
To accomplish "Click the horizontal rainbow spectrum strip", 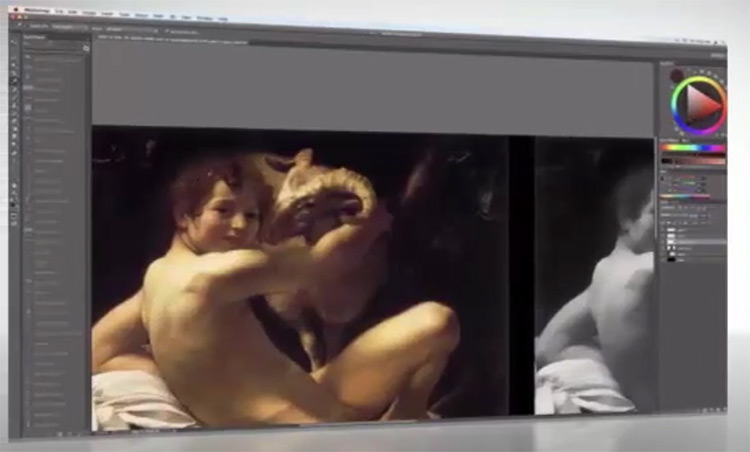I will pyautogui.click(x=693, y=148).
